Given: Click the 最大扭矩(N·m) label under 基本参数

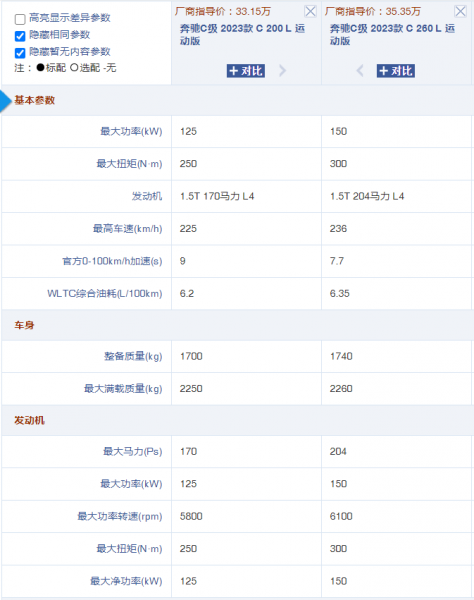Looking at the screenshot, I should point(129,164).
